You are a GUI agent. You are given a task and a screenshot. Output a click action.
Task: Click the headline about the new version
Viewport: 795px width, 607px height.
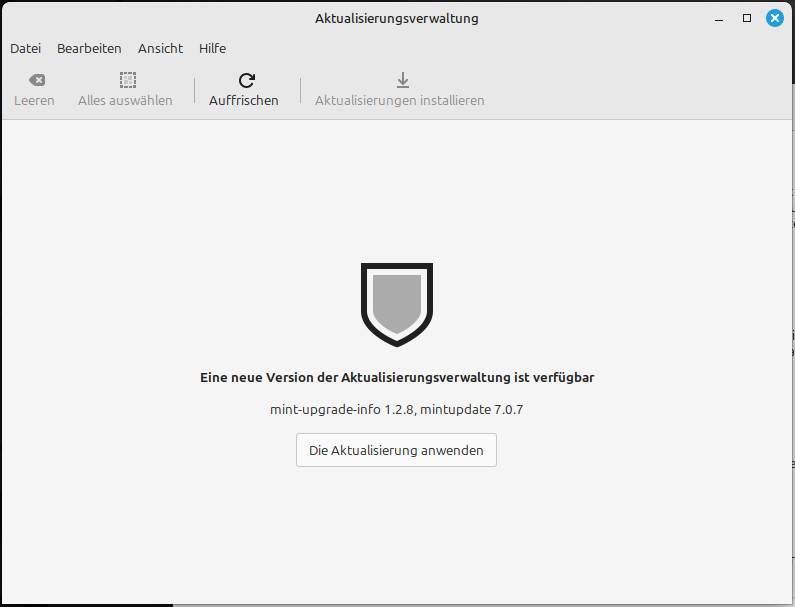pyautogui.click(x=396, y=377)
